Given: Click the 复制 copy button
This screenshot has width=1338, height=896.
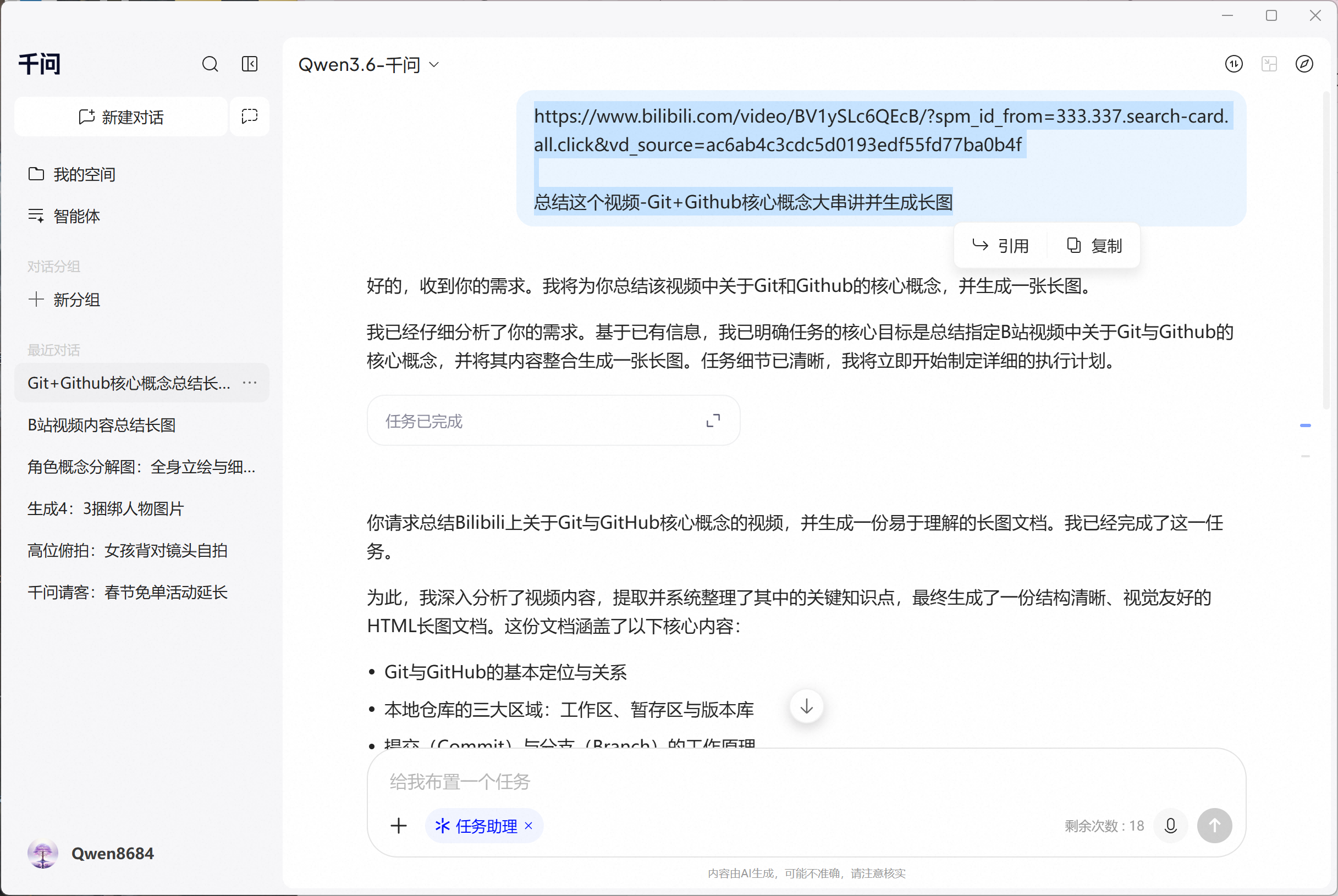Looking at the screenshot, I should (1094, 246).
